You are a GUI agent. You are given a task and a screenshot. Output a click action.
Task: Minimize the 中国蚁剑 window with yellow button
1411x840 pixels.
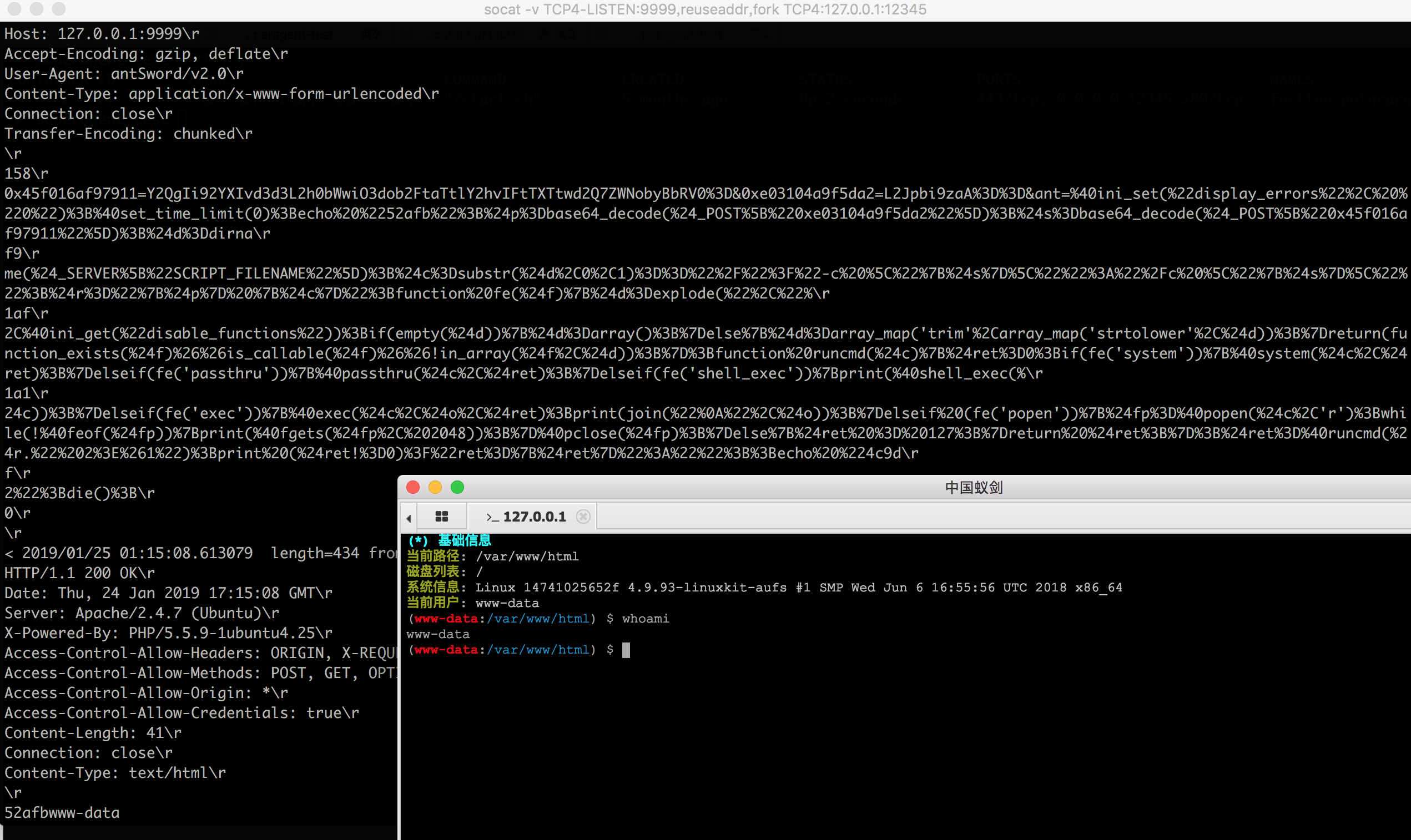click(x=435, y=487)
